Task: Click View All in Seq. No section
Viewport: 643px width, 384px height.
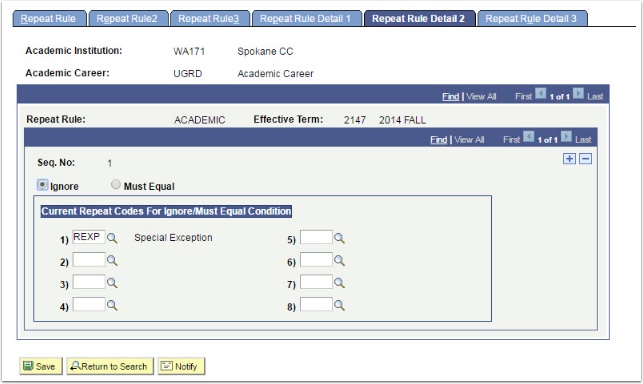Action: [x=469, y=139]
